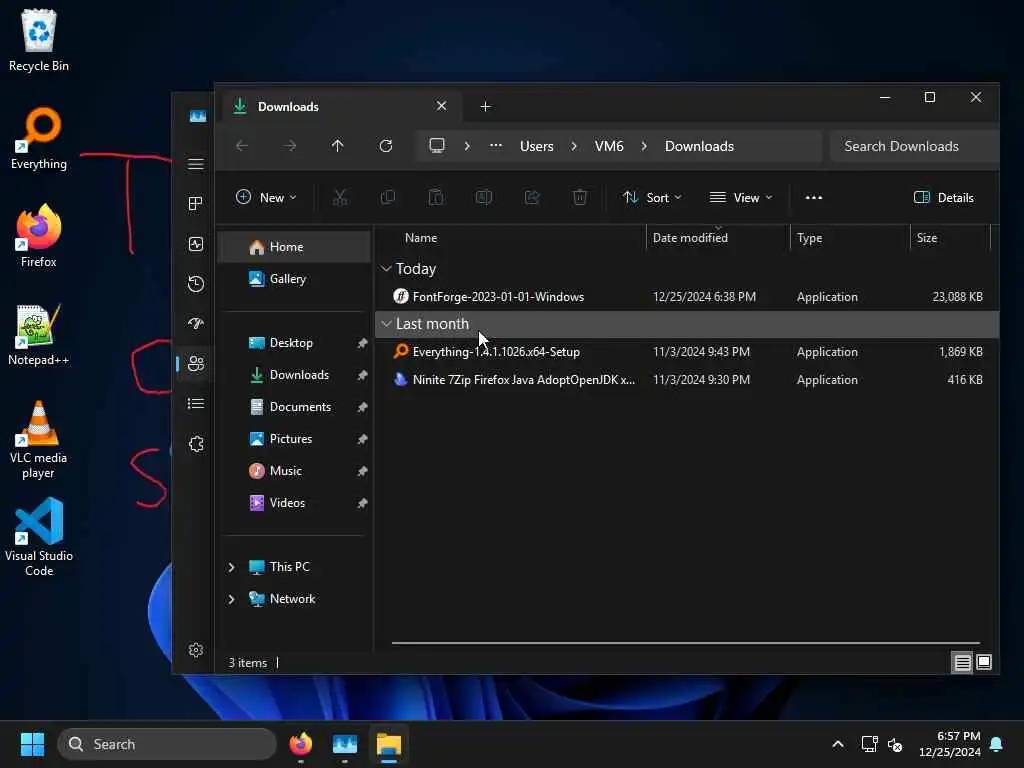1024x768 pixels.
Task: Open the Sort dropdown menu
Action: (x=652, y=197)
